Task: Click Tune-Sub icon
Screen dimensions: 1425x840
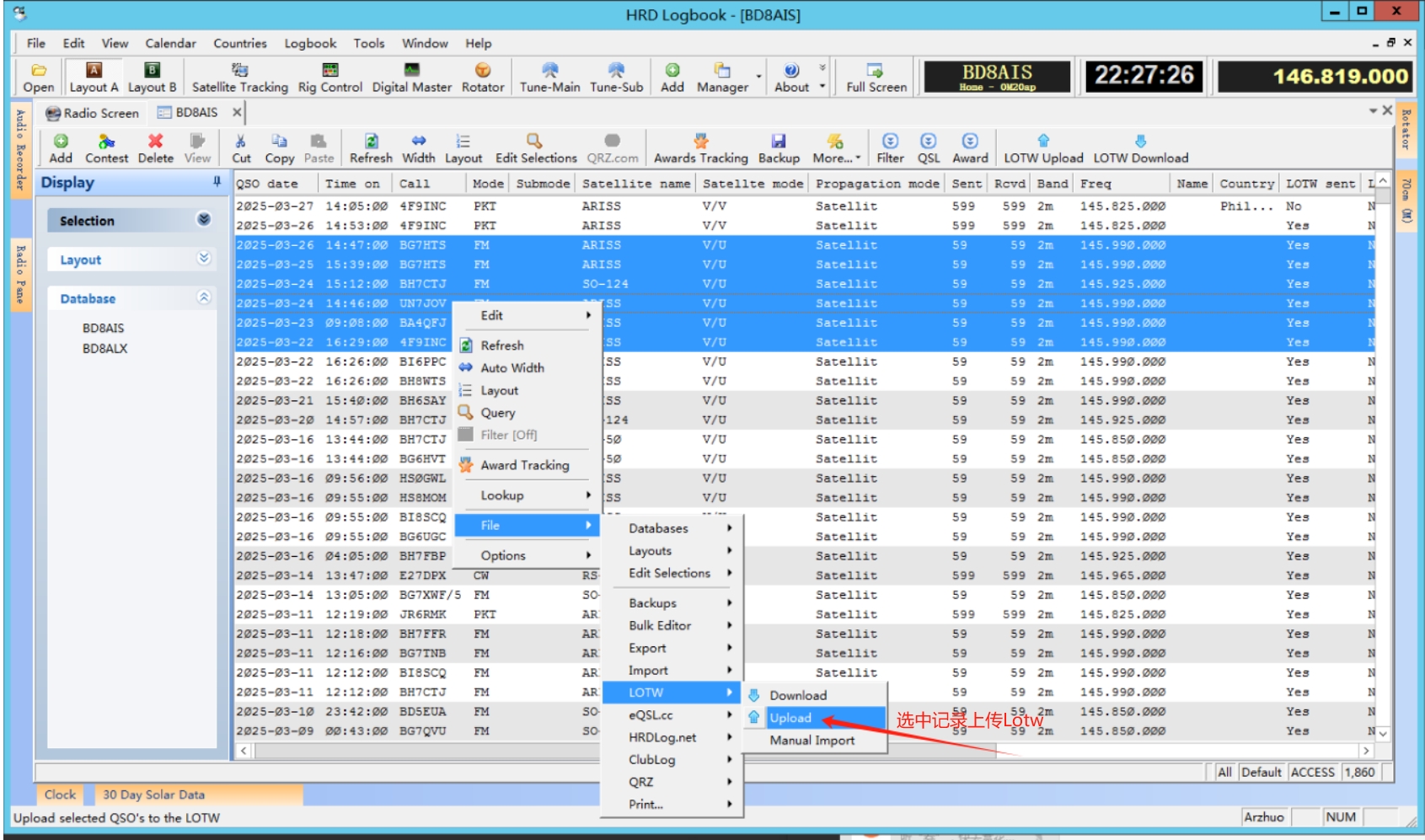Action: 616,78
